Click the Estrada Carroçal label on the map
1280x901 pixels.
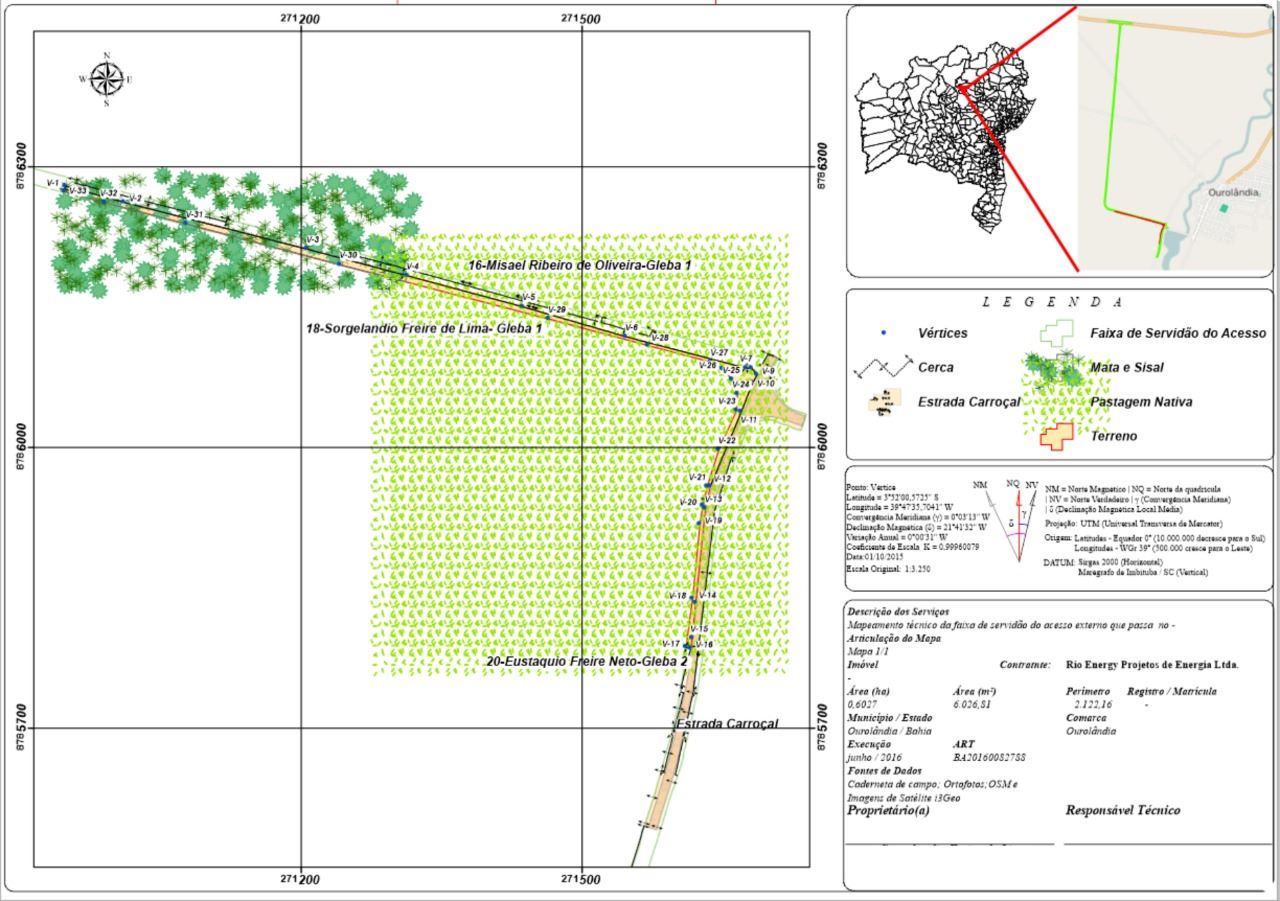click(x=727, y=723)
